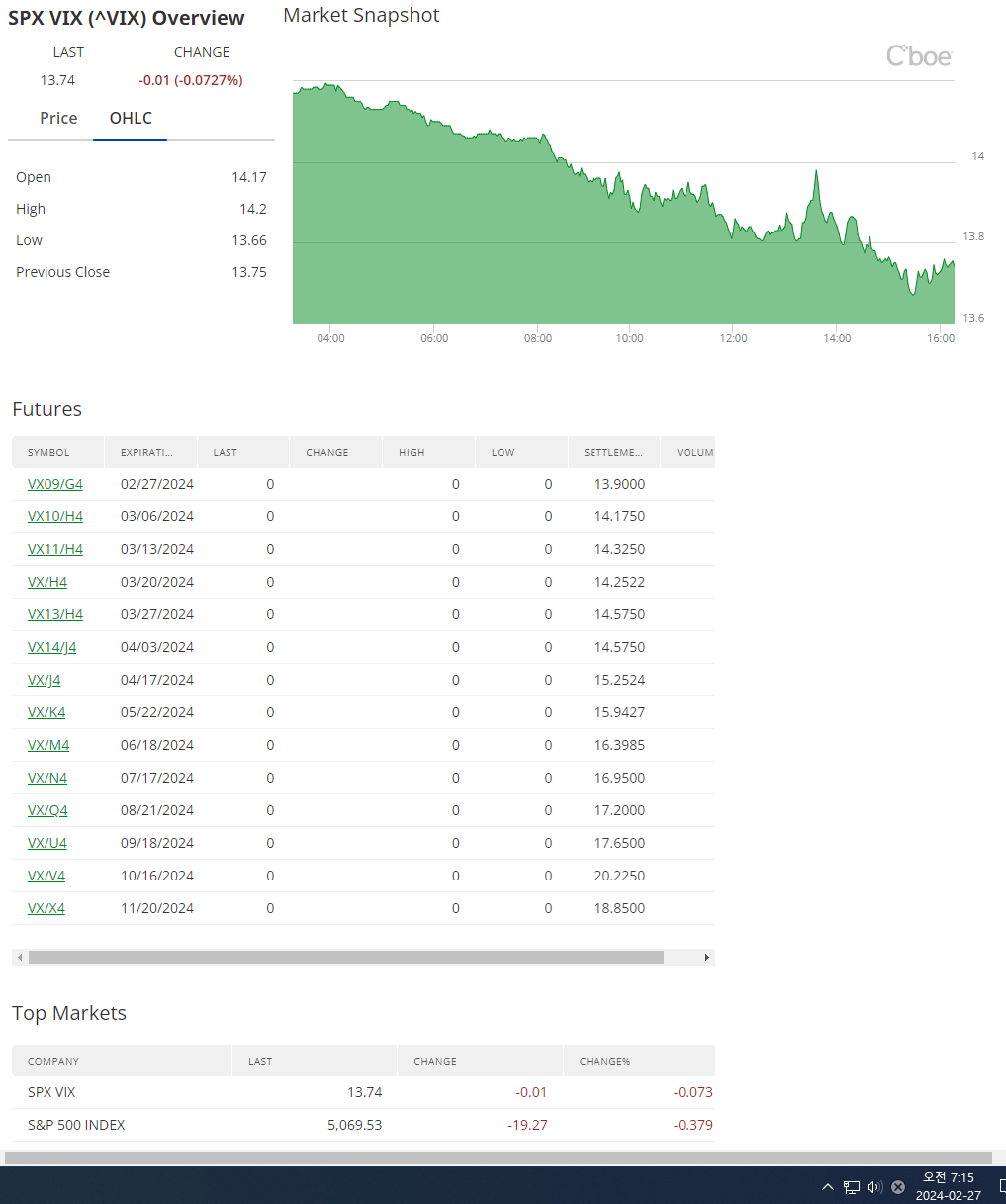Open the VX/J4 futures link
This screenshot has width=1006, height=1204.
(x=45, y=680)
